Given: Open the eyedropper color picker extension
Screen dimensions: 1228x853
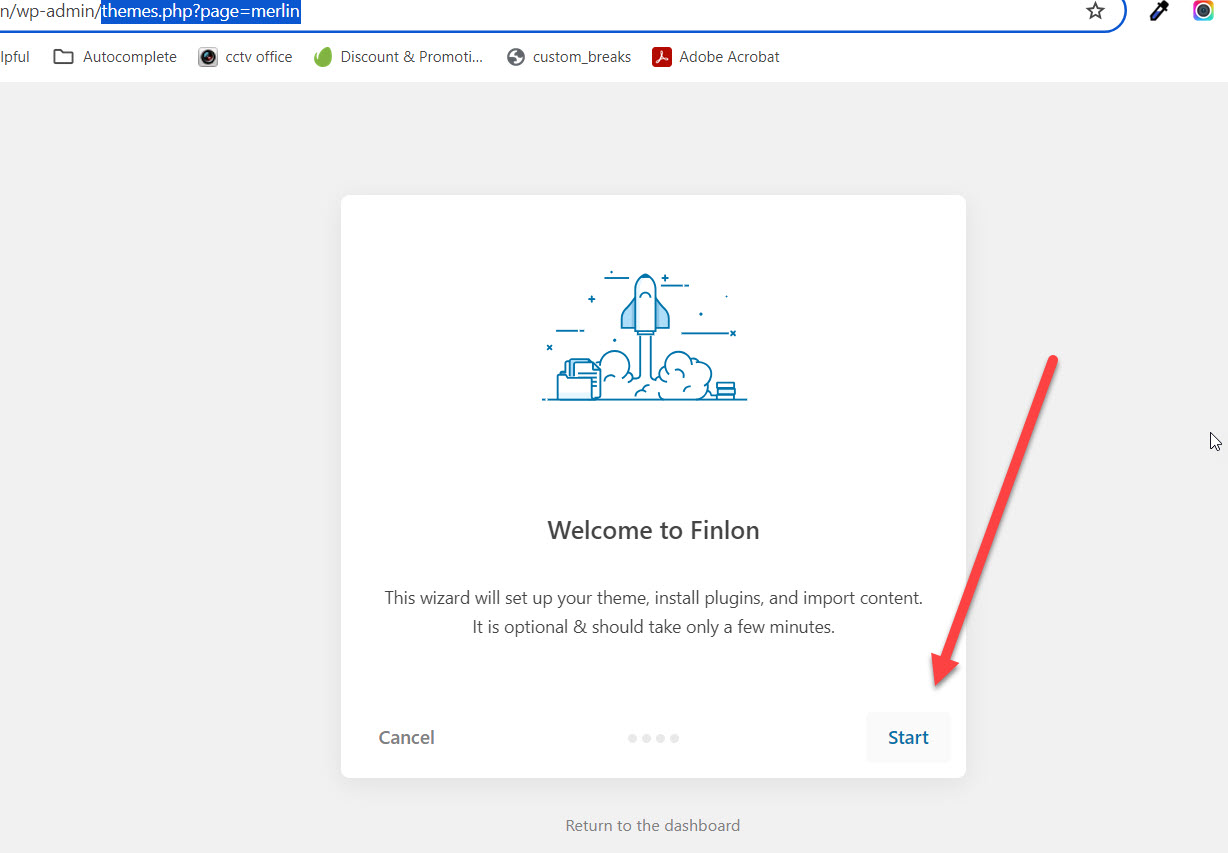Looking at the screenshot, I should pos(1159,11).
